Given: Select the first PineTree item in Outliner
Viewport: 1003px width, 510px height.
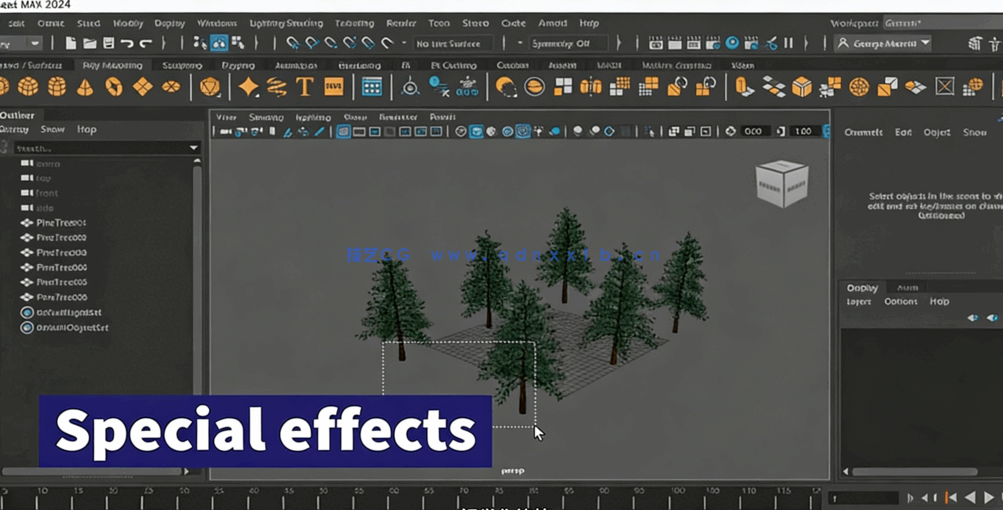Looking at the screenshot, I should tap(61, 223).
